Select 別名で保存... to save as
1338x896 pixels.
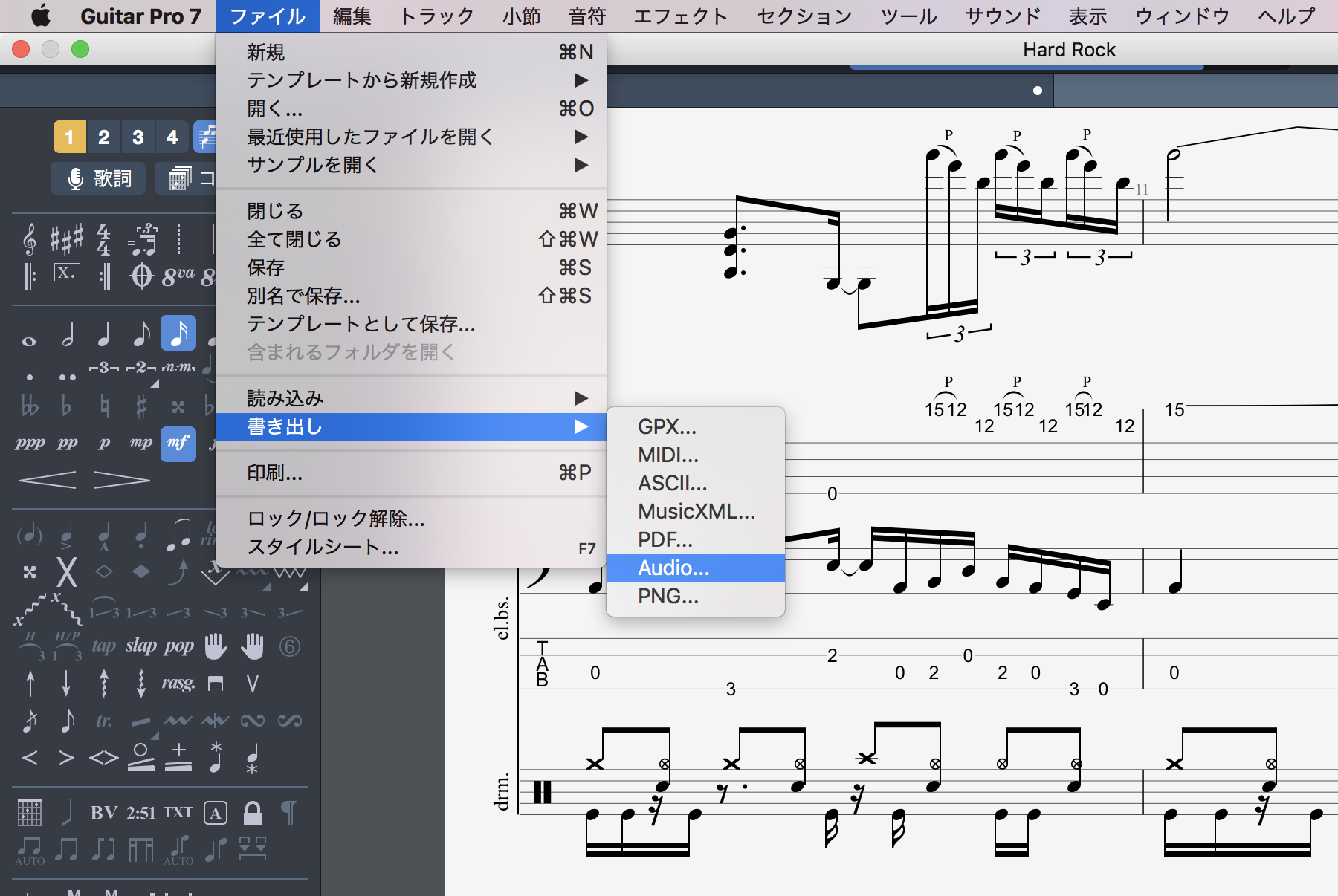(303, 296)
